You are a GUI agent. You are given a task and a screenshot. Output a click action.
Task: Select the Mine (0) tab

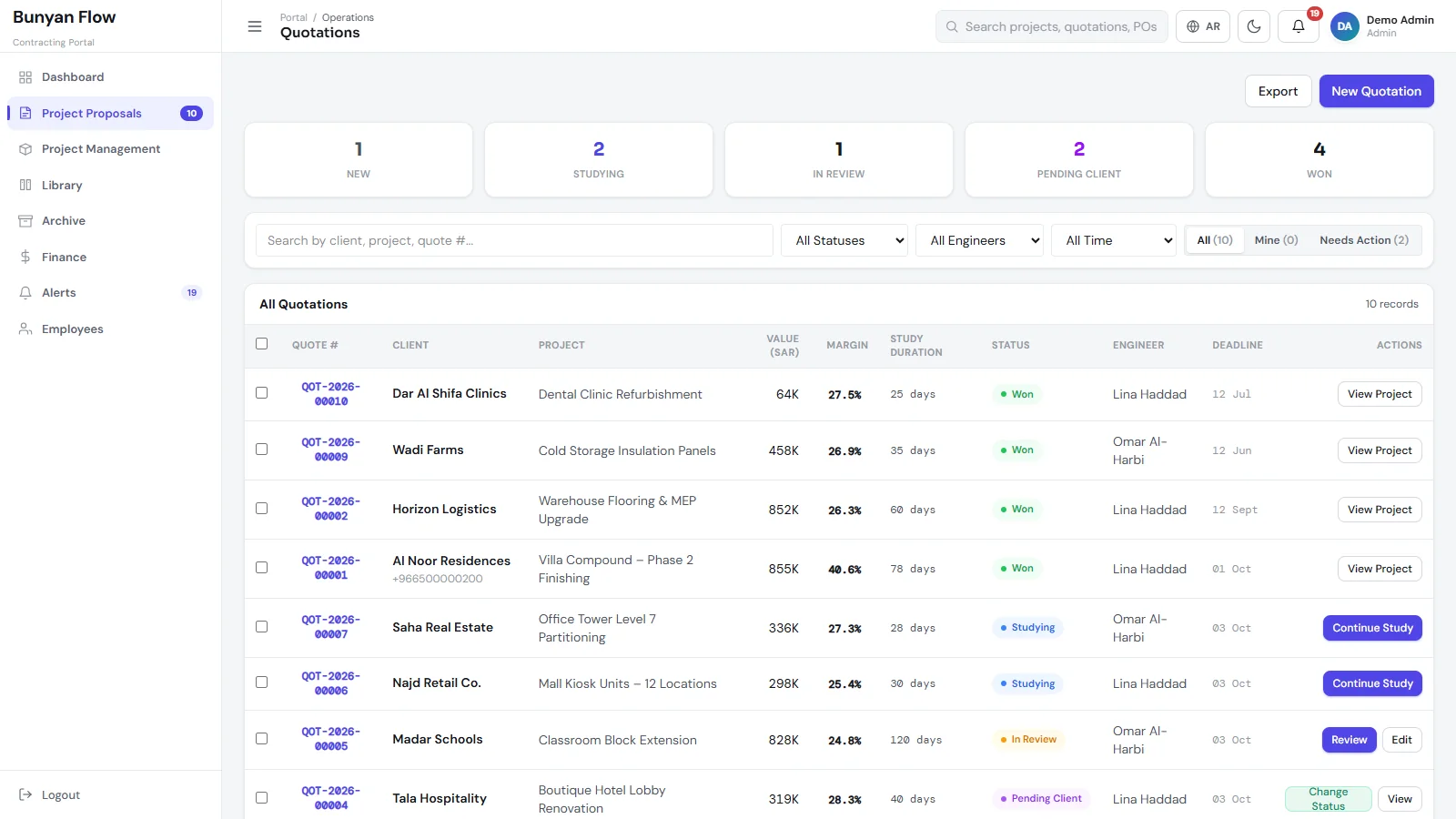1276,240
